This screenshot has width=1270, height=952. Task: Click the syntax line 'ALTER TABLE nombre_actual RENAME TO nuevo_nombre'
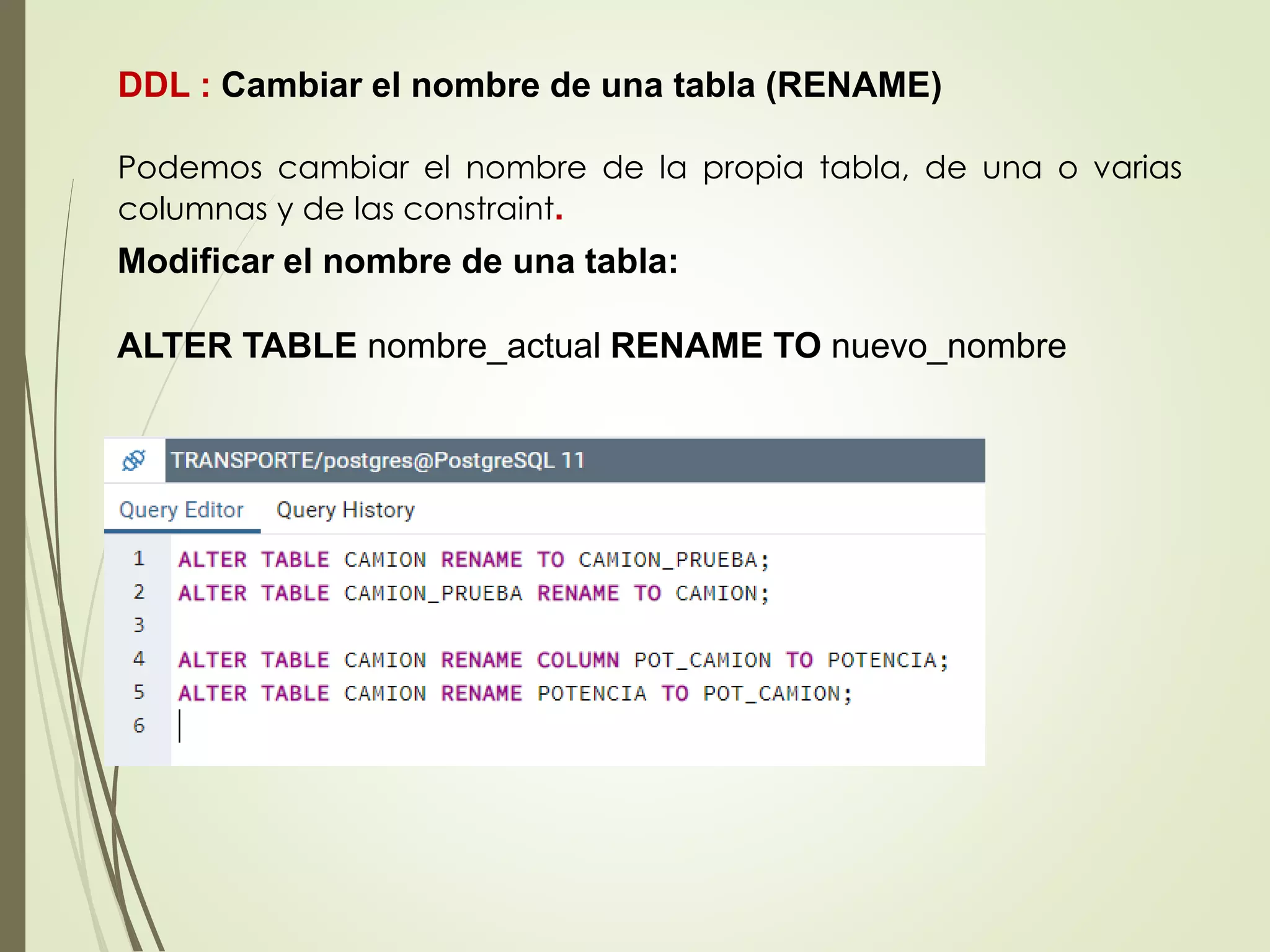592,346
